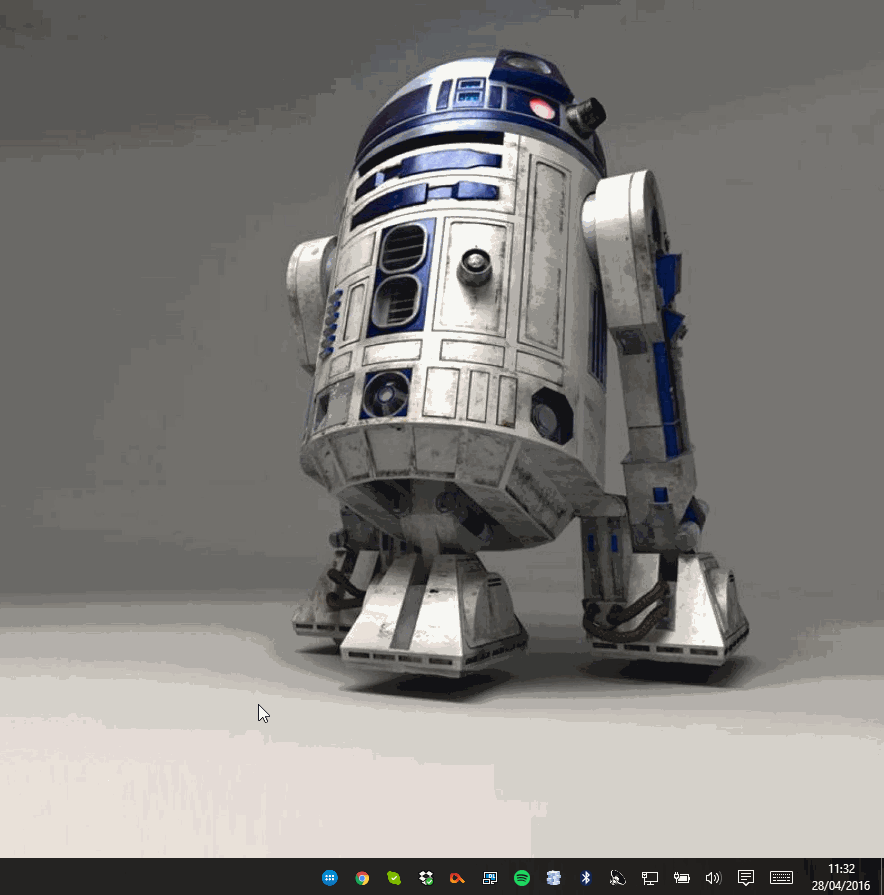Open the Action Center notifications icon

[745, 877]
